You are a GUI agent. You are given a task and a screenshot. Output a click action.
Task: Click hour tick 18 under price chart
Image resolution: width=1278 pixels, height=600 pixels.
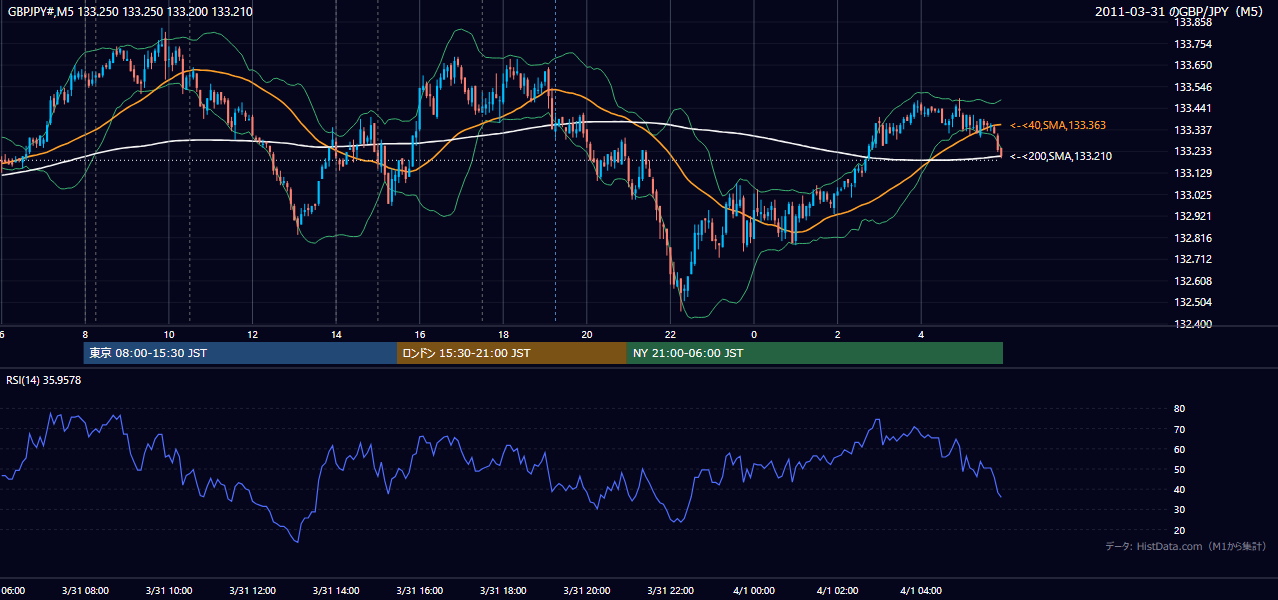[504, 334]
